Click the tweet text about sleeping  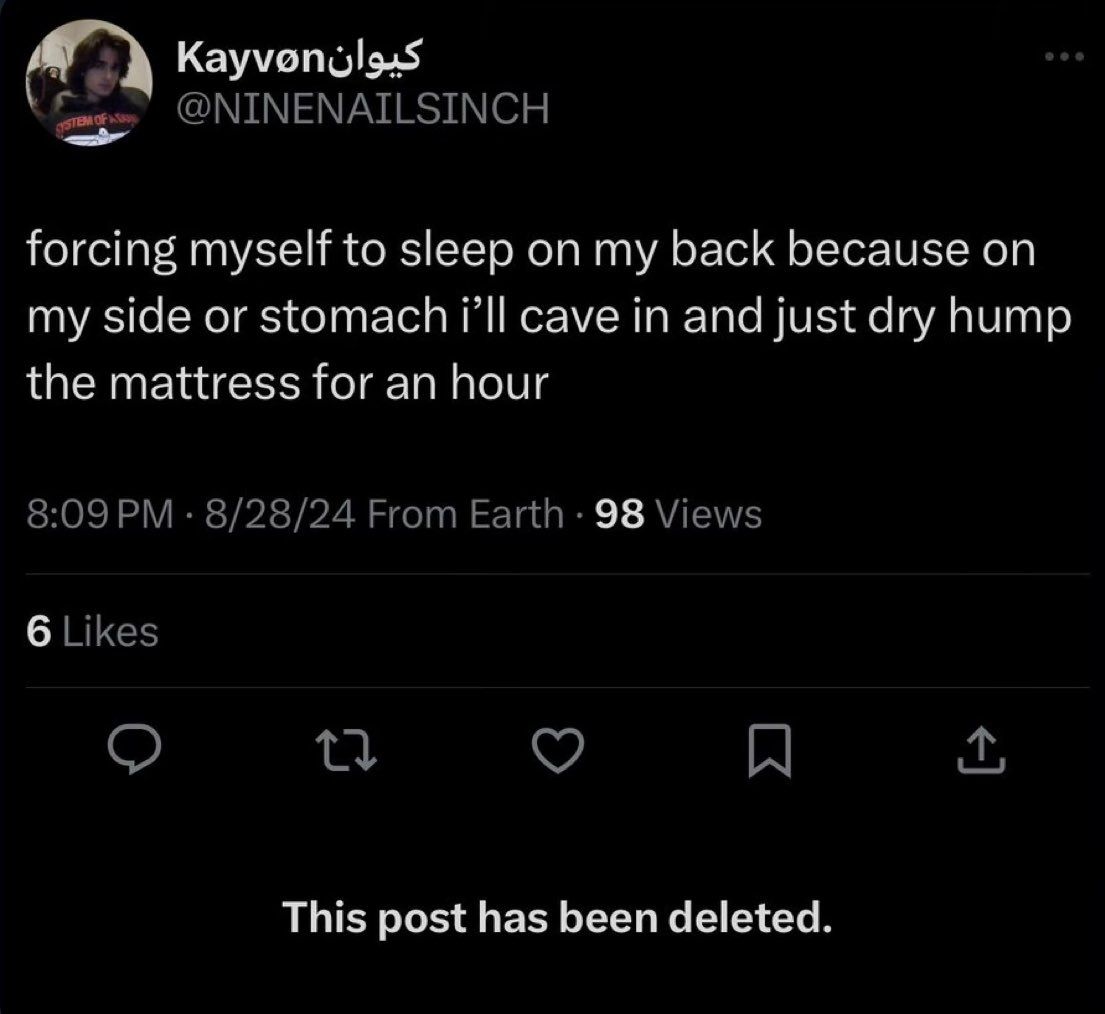click(x=550, y=316)
